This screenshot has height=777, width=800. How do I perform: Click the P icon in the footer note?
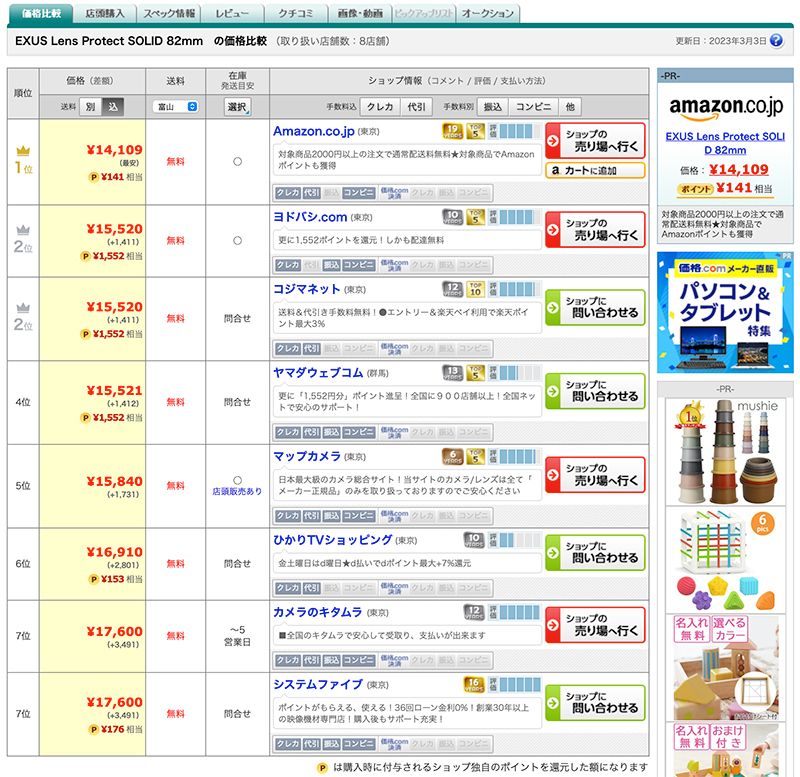(322, 767)
